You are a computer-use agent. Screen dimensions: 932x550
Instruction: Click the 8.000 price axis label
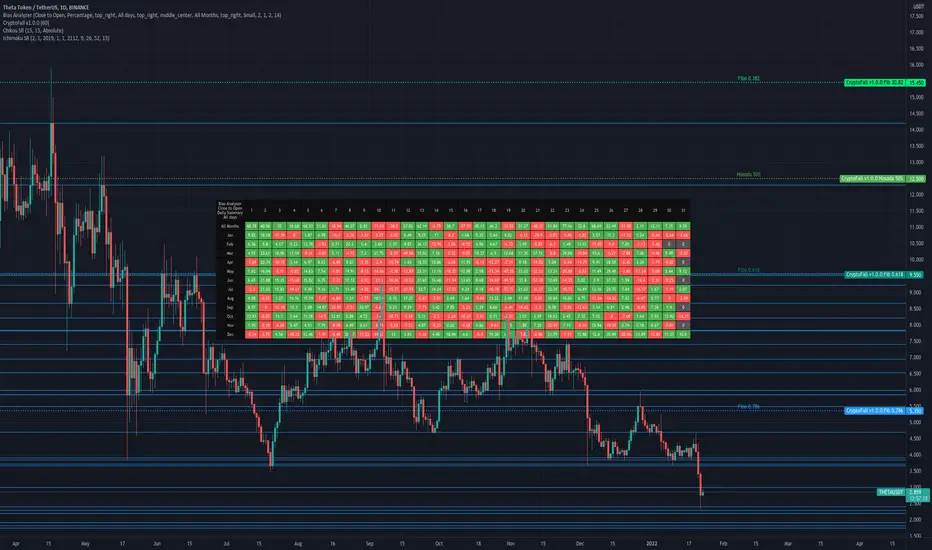[916, 325]
